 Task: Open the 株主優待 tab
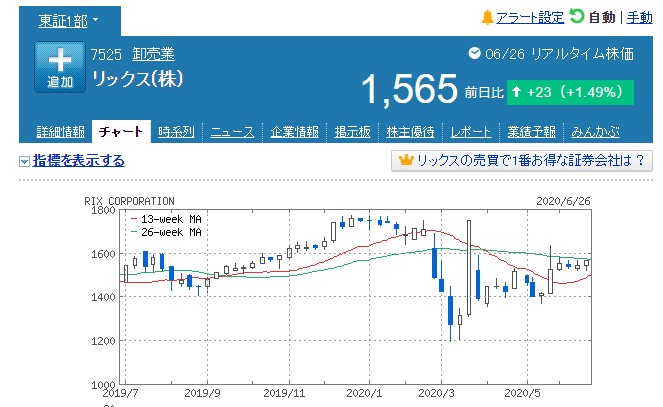pos(411,132)
